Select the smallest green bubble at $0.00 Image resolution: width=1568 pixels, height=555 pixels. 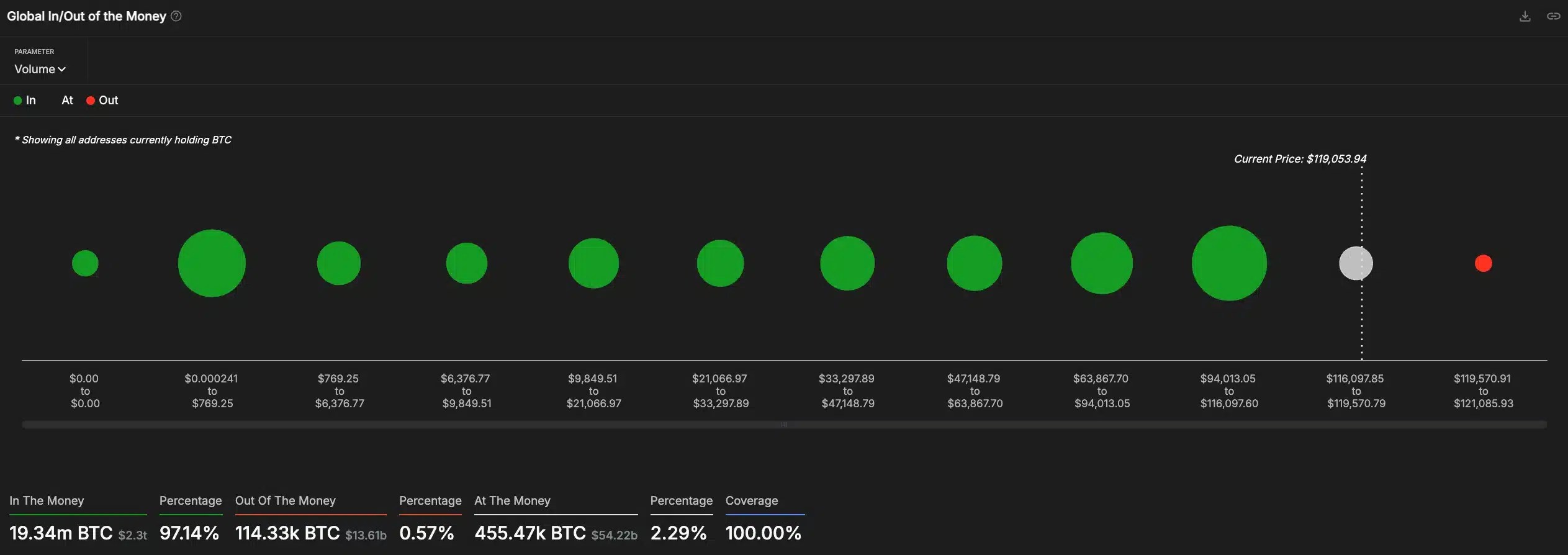(85, 263)
